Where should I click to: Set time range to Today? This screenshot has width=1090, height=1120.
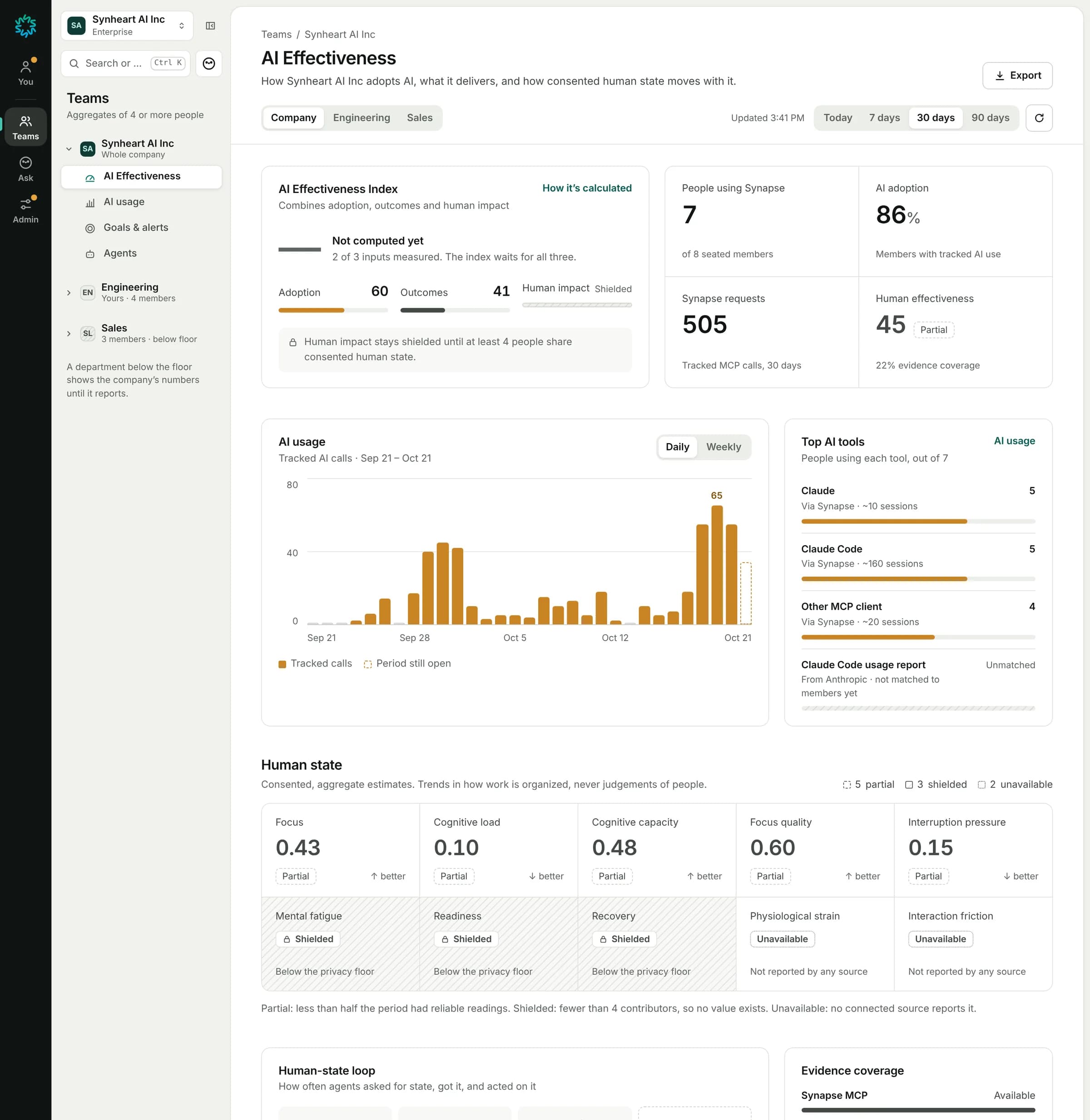(837, 118)
